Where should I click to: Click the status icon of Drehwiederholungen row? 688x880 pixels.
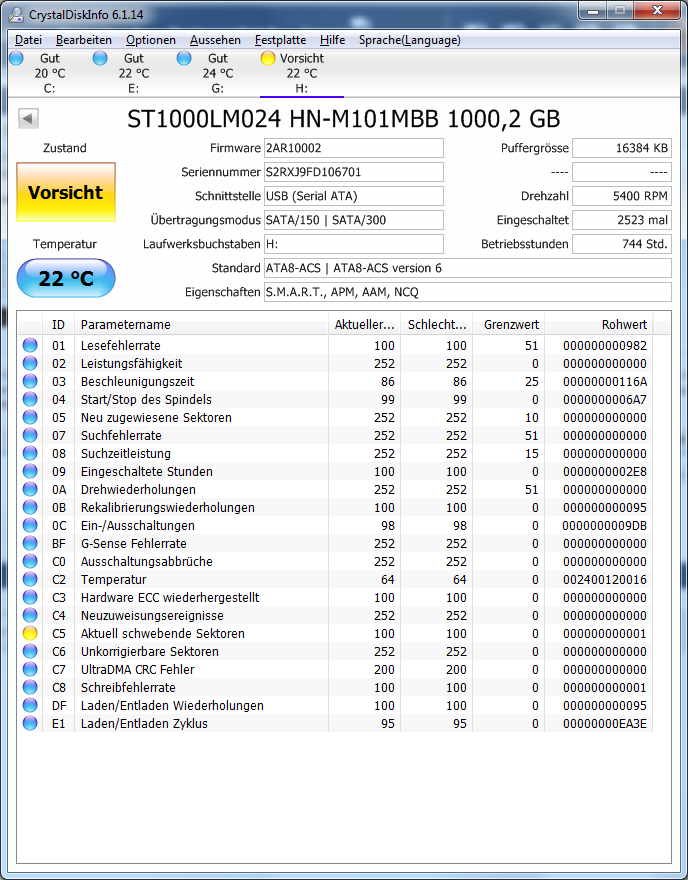30,489
